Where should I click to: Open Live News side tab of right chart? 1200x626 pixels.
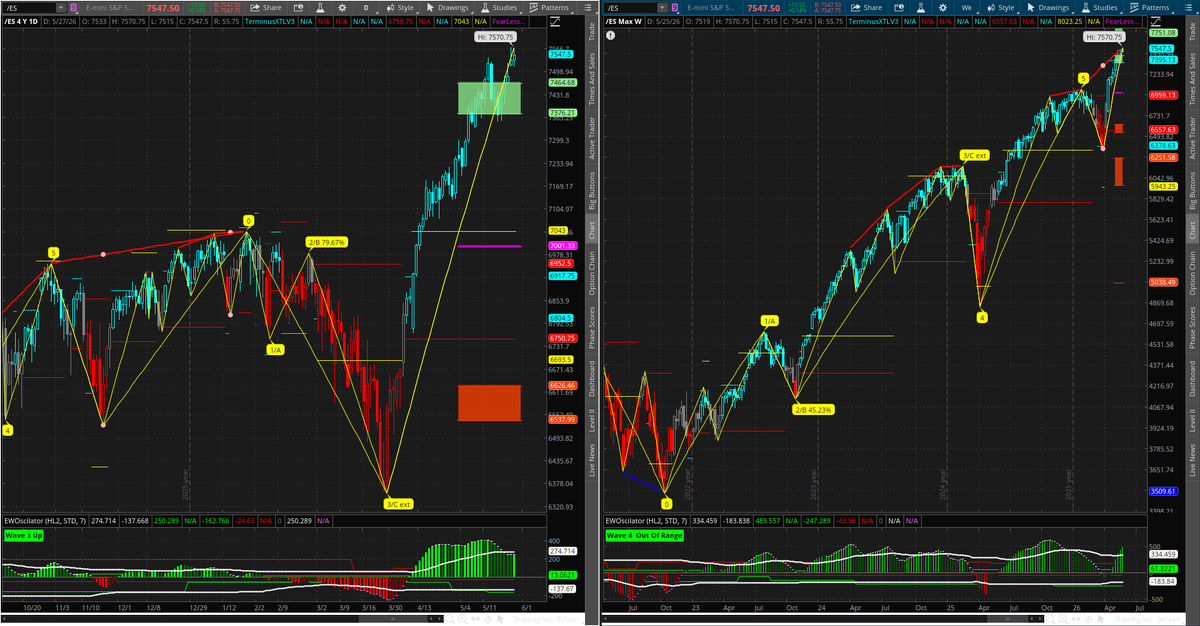[x=1192, y=461]
